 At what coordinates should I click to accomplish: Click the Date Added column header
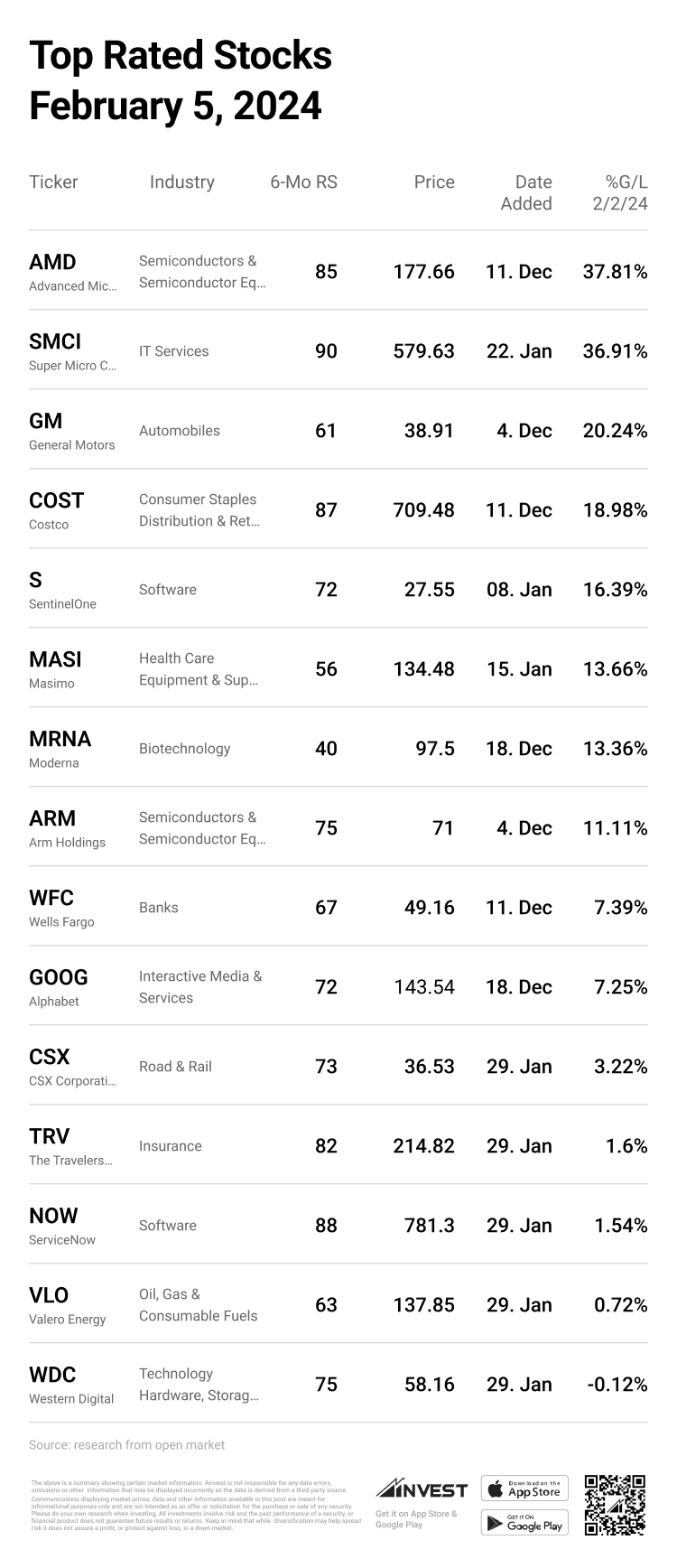pyautogui.click(x=527, y=193)
